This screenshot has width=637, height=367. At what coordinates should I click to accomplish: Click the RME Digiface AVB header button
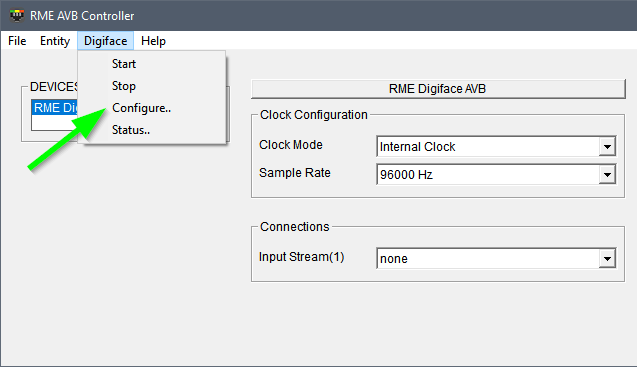(438, 89)
